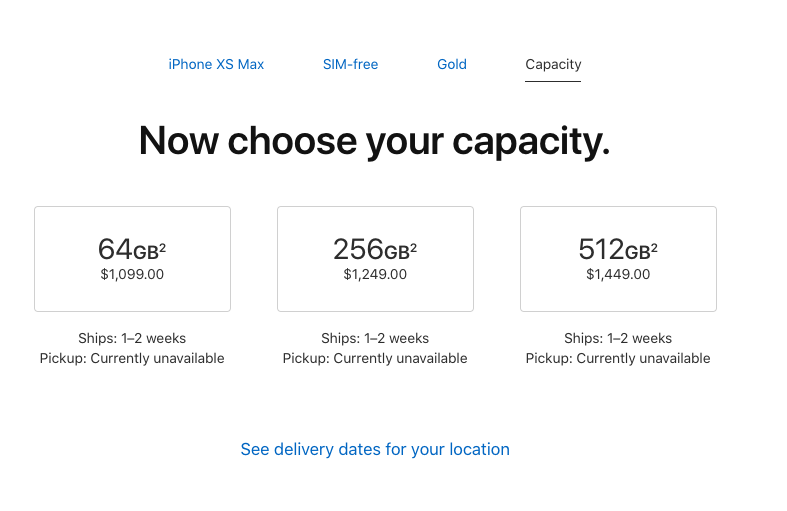Open the Gold finish step
This screenshot has width=787, height=511.
click(x=452, y=64)
